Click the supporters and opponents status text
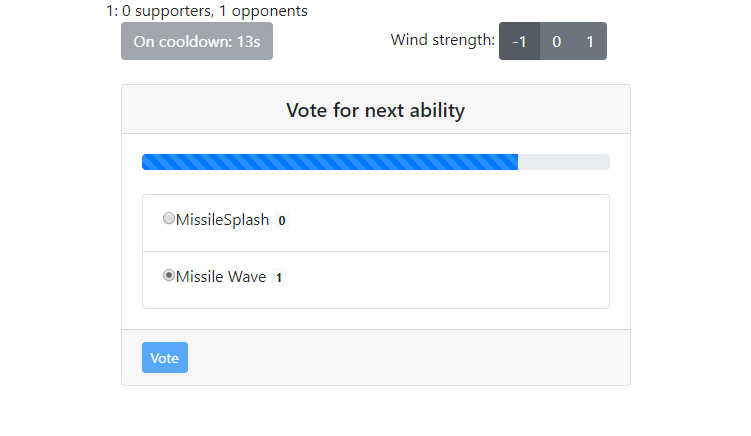Image resolution: width=751 pixels, height=436 pixels. (x=206, y=11)
